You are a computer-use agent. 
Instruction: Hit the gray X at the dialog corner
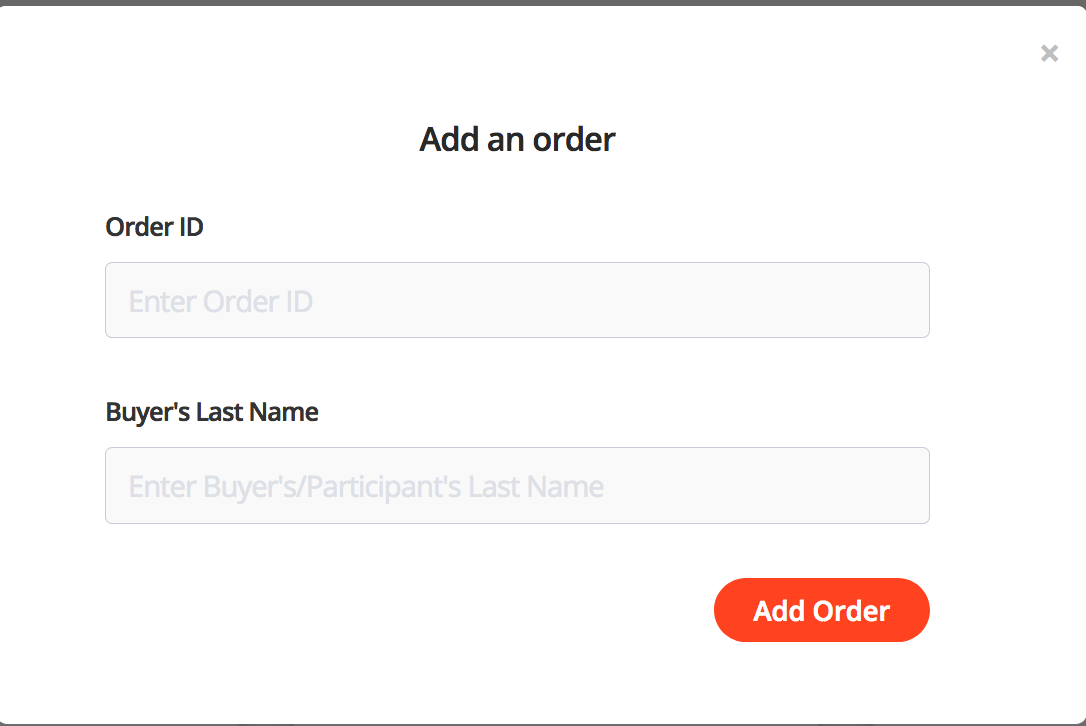(1049, 54)
